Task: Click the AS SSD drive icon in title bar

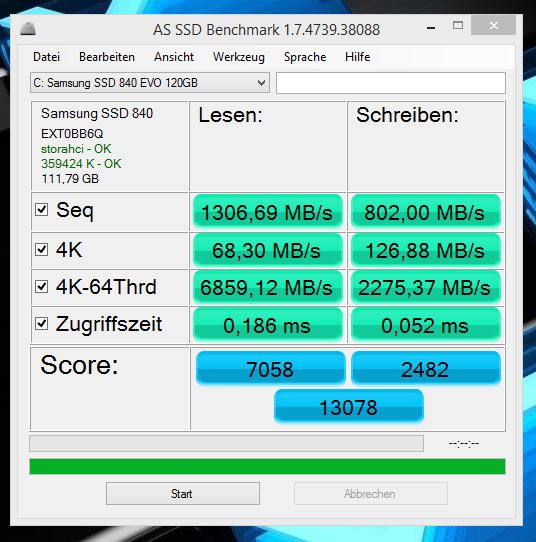Action: 28,29
